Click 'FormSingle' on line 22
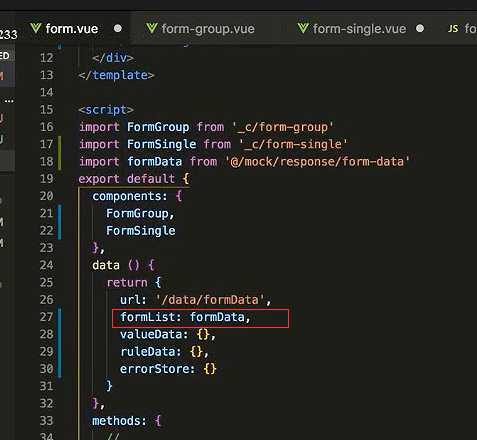Viewport: 477px width, 440px height. tap(141, 231)
